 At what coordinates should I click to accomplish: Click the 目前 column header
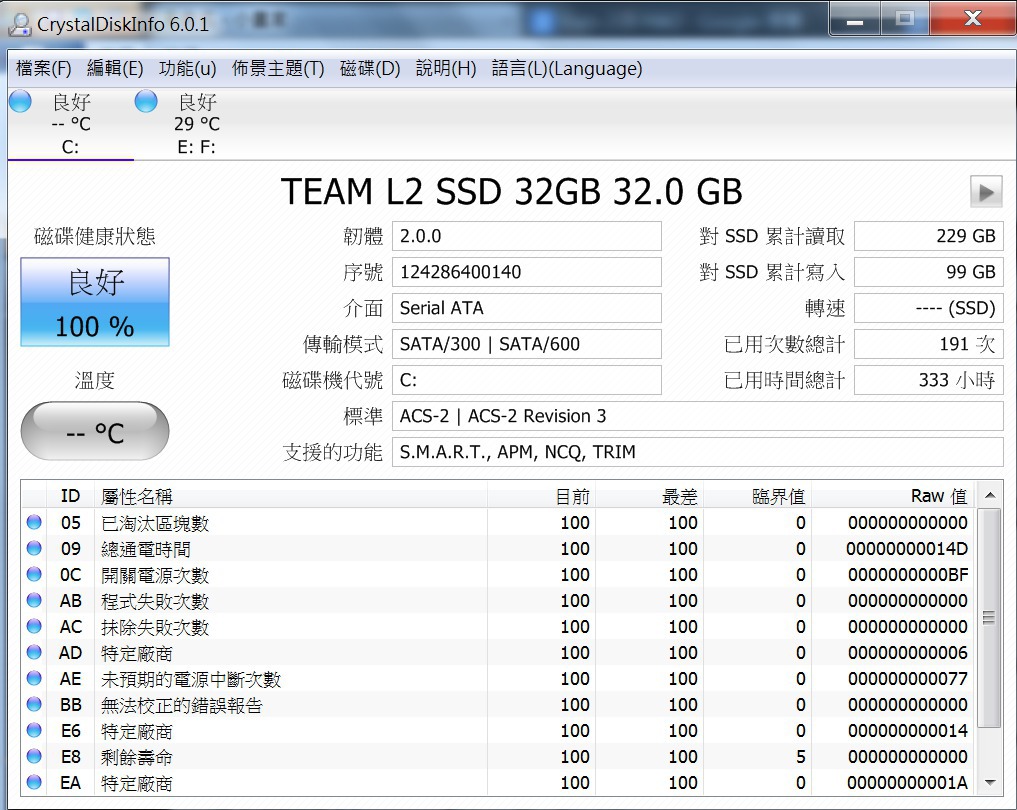(x=542, y=496)
